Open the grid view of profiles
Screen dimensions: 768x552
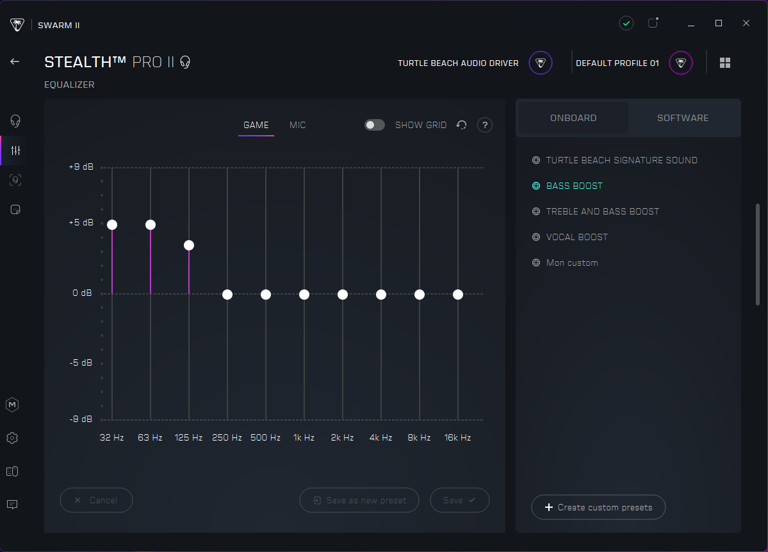(725, 63)
